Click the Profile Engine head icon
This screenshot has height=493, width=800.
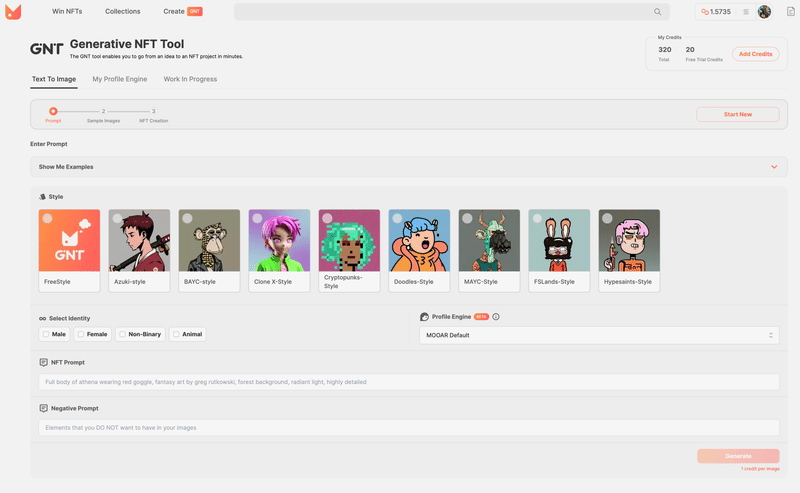(x=424, y=317)
